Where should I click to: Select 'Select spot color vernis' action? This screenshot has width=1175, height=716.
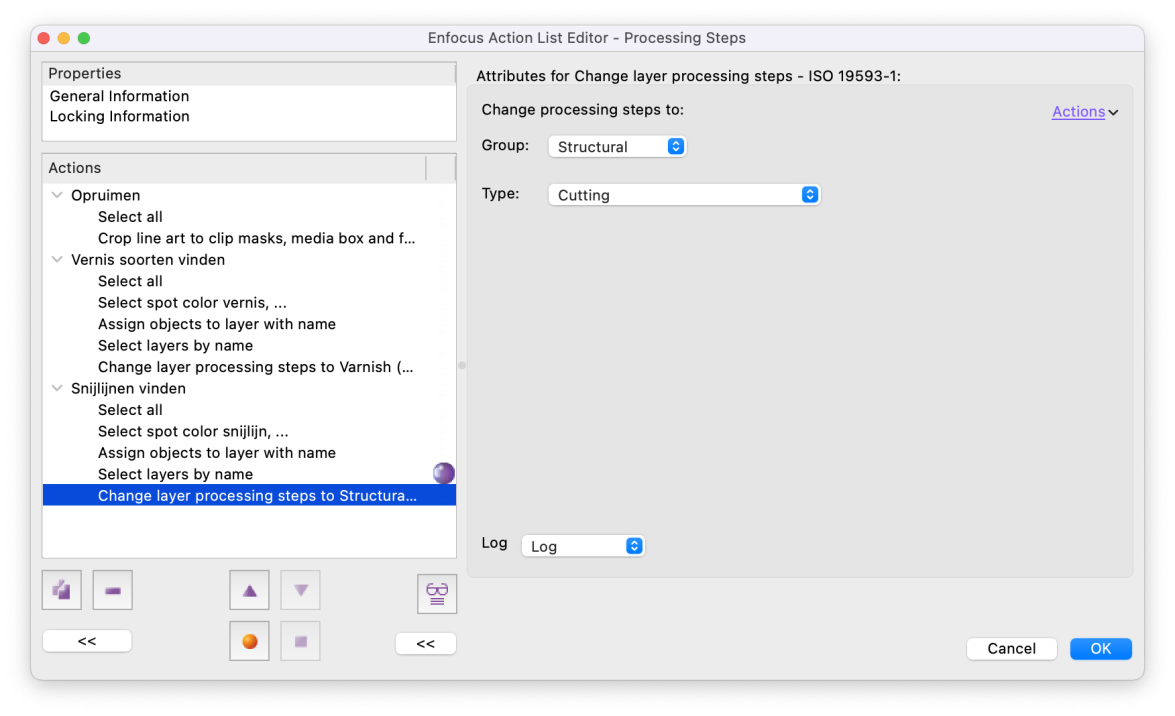pyautogui.click(x=192, y=303)
